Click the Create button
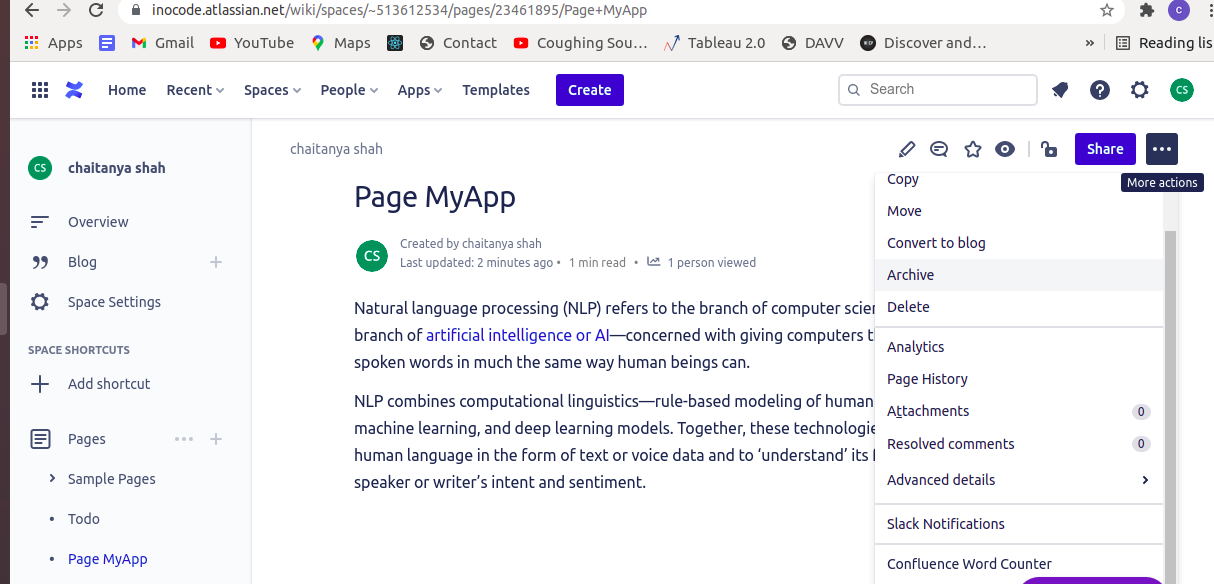Image resolution: width=1214 pixels, height=584 pixels. (x=590, y=90)
